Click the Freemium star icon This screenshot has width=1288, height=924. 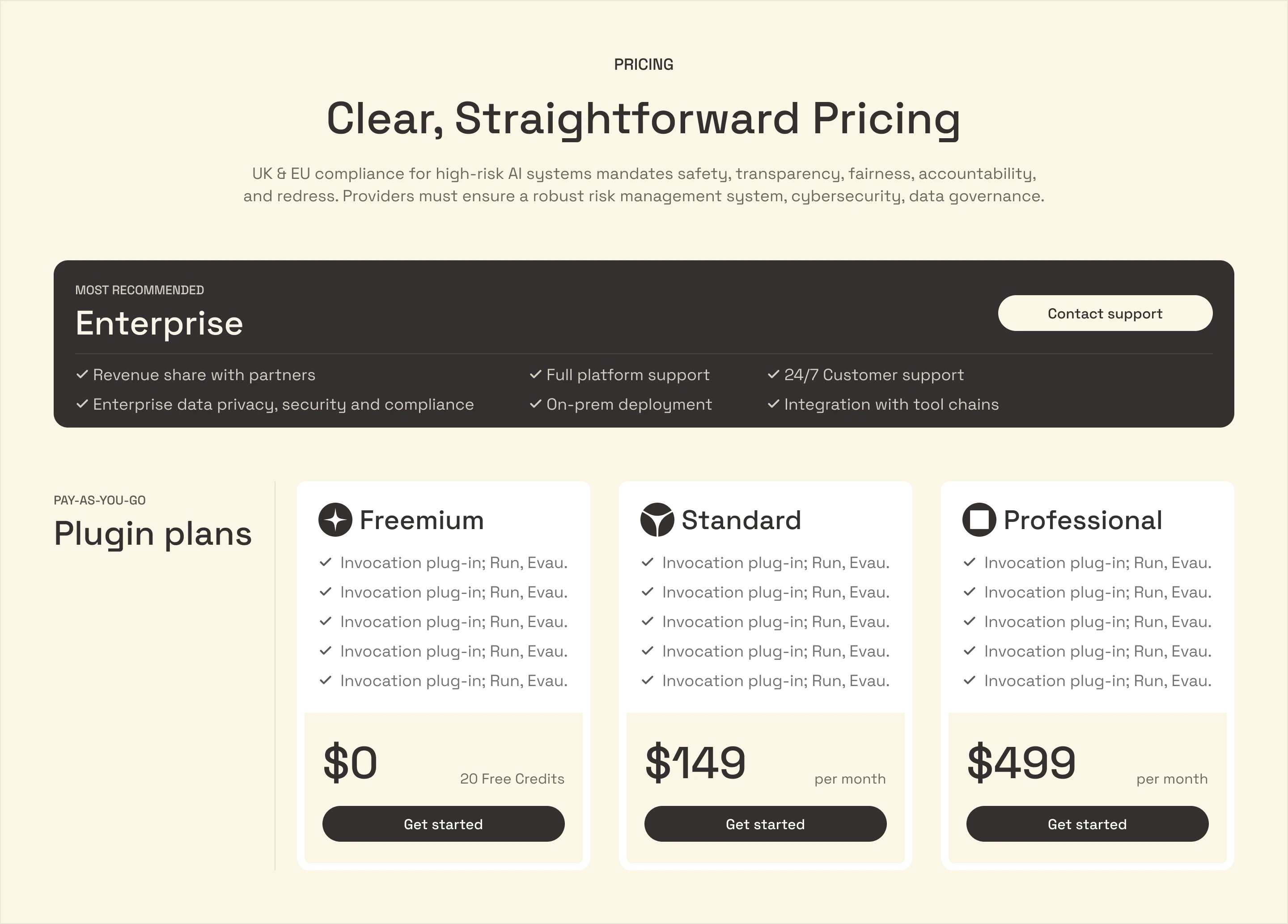tap(335, 520)
